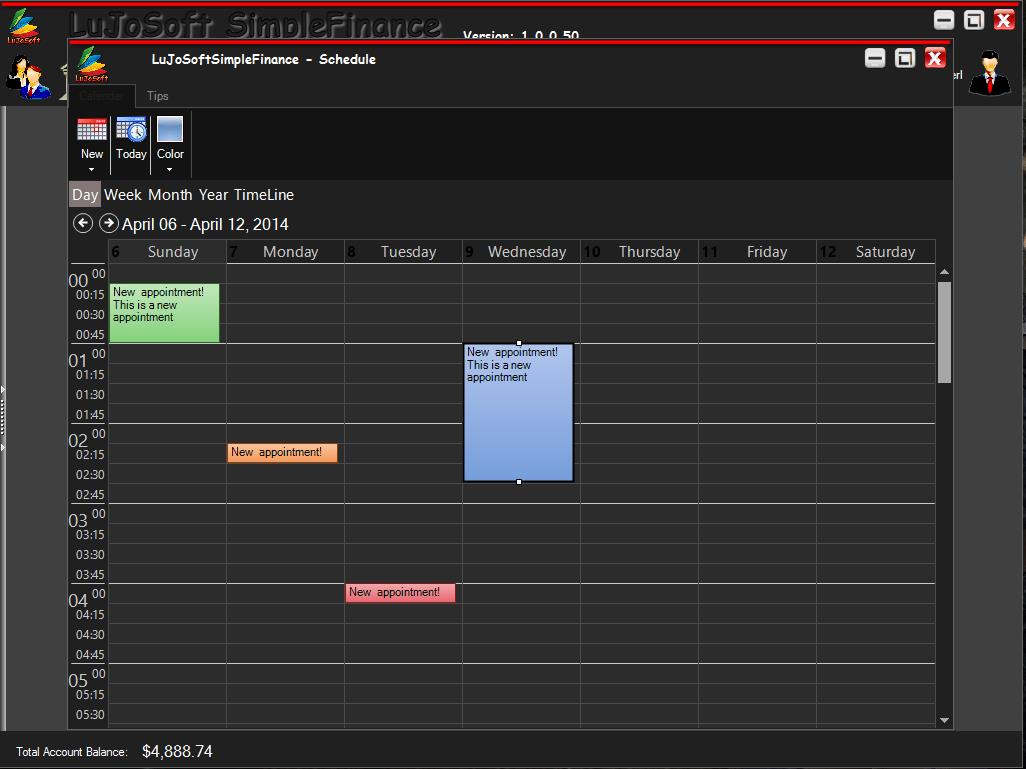This screenshot has height=769, width=1026.
Task: Click the businessman avatar icon in main window
Action: point(989,73)
